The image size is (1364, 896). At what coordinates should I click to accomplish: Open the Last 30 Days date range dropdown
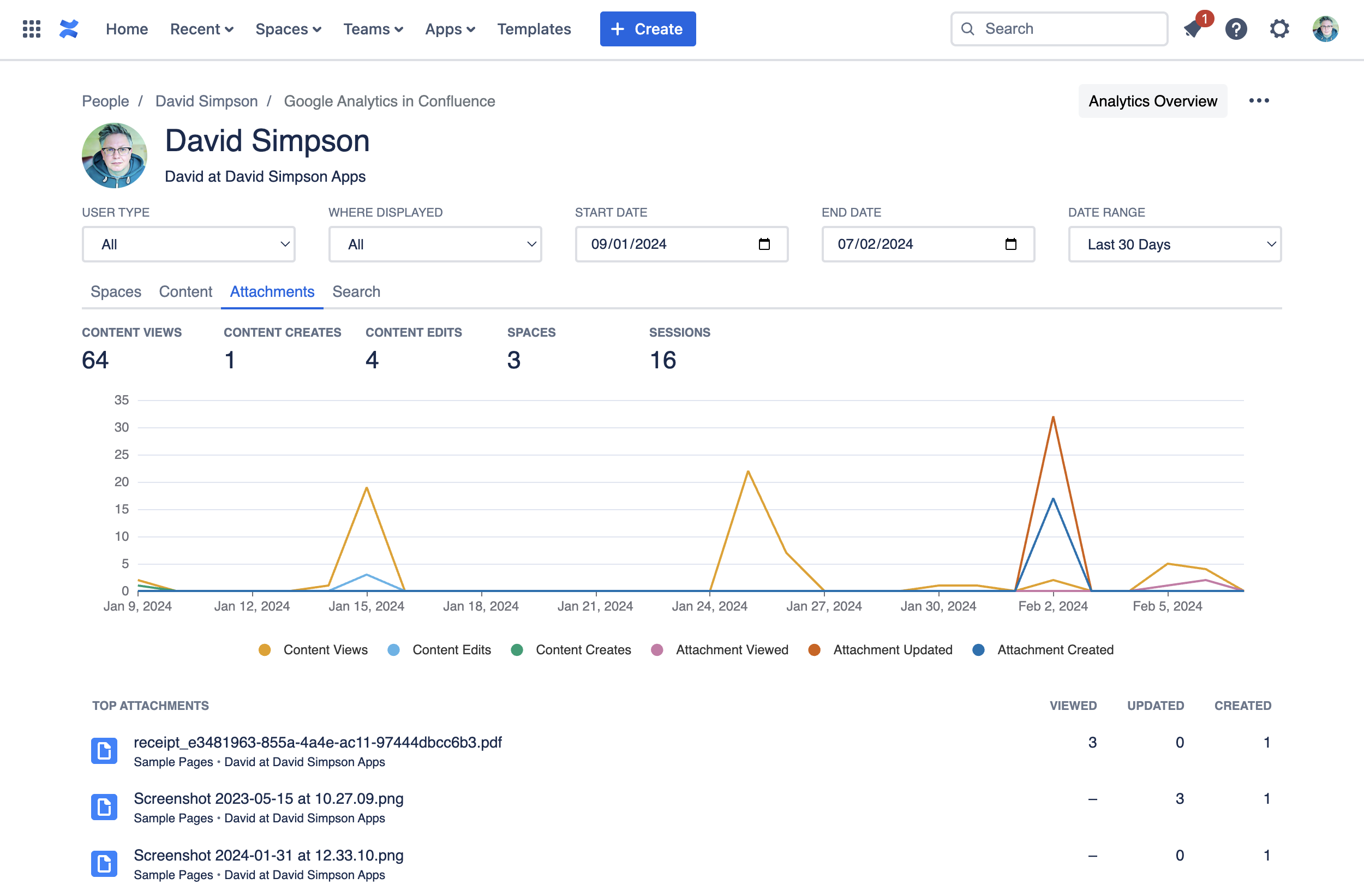(x=1174, y=244)
